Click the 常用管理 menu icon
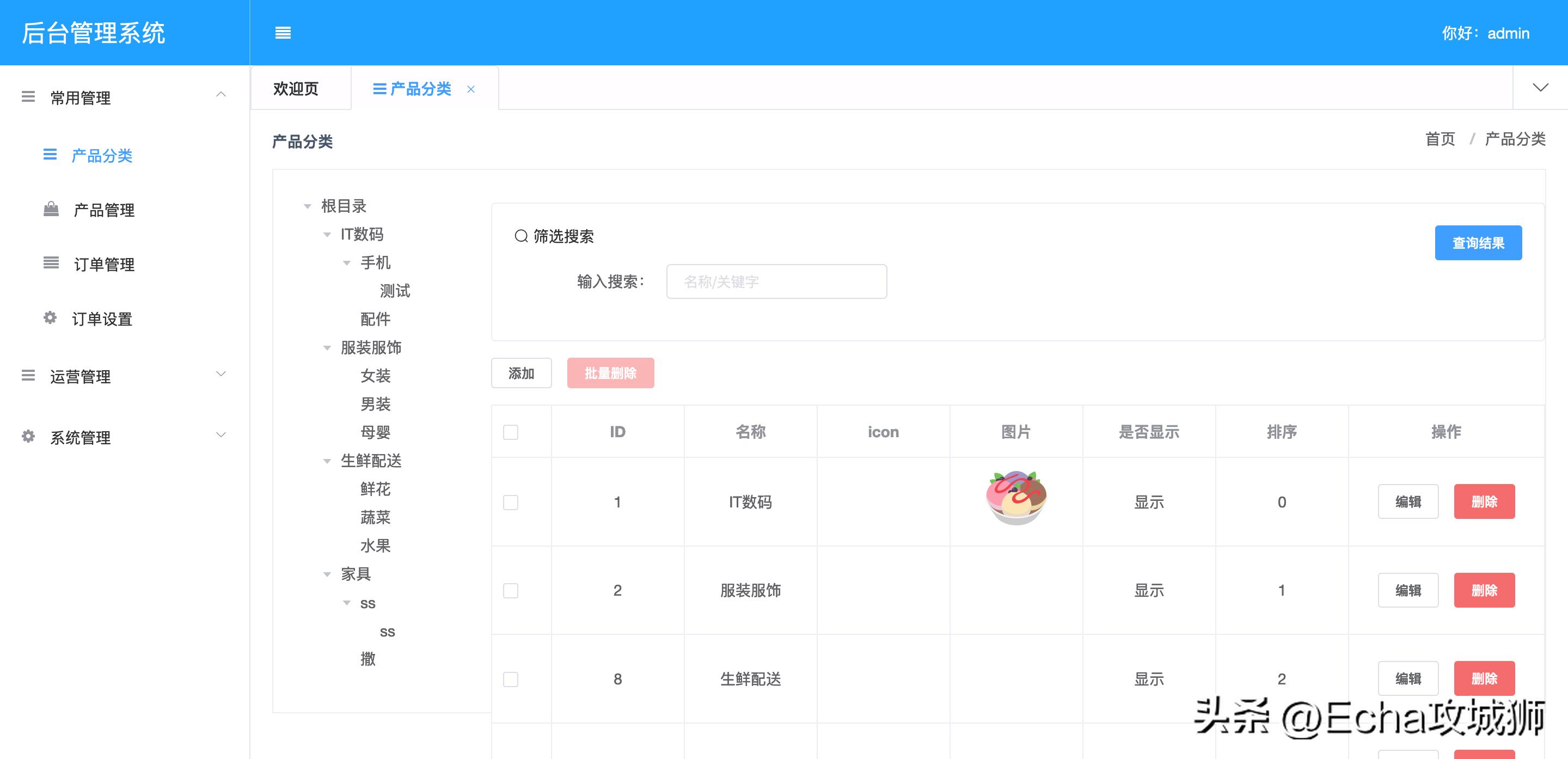The height and width of the screenshot is (759, 1568). click(27, 96)
